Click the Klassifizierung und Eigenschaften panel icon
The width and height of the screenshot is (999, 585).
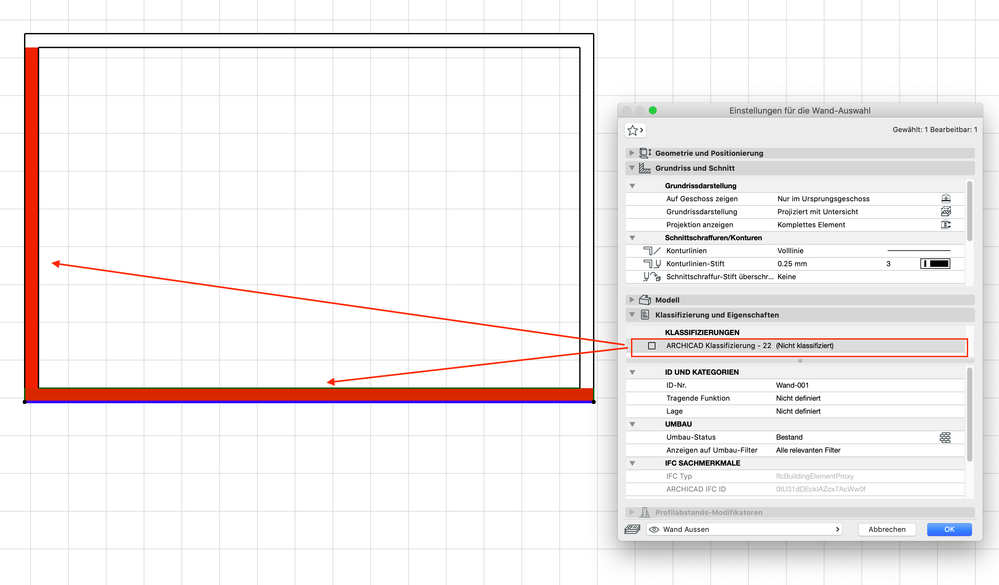645,315
